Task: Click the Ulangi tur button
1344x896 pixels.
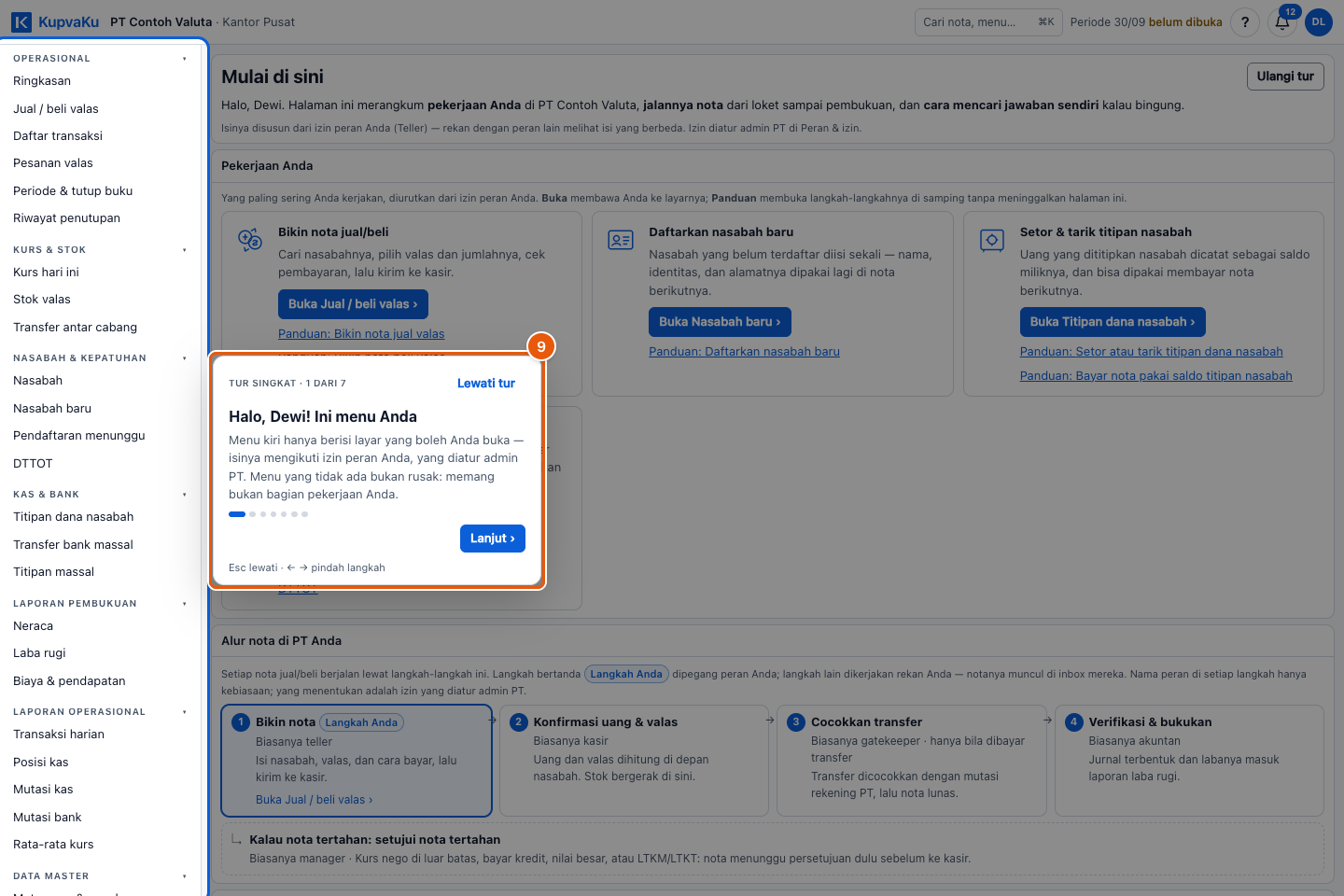Action: pyautogui.click(x=1285, y=77)
